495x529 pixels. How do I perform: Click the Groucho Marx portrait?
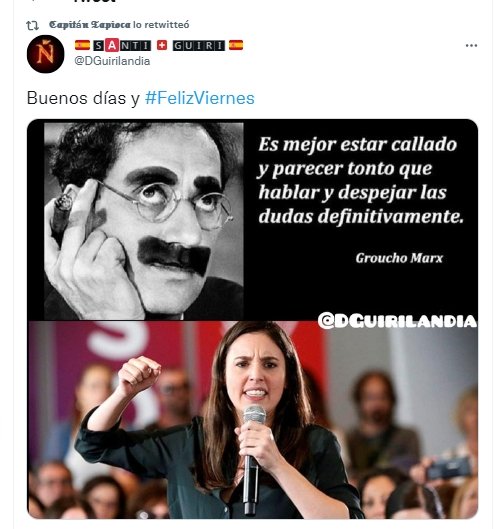(144, 221)
